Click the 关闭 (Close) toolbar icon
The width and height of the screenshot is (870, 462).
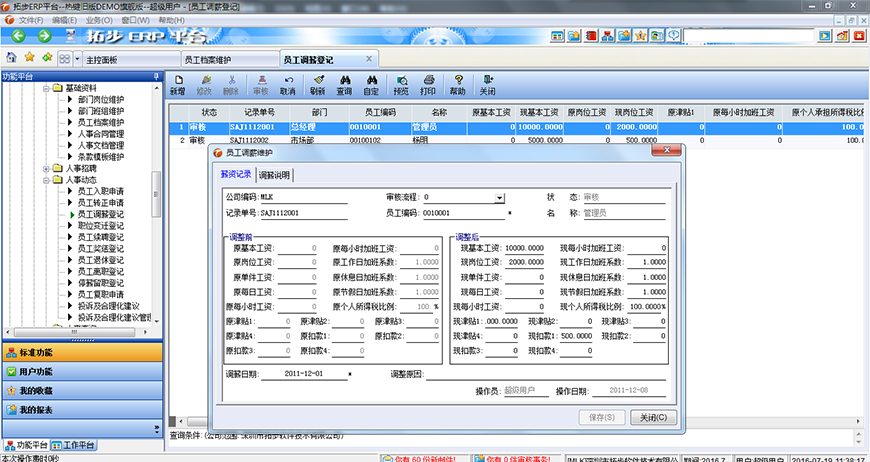pos(487,85)
